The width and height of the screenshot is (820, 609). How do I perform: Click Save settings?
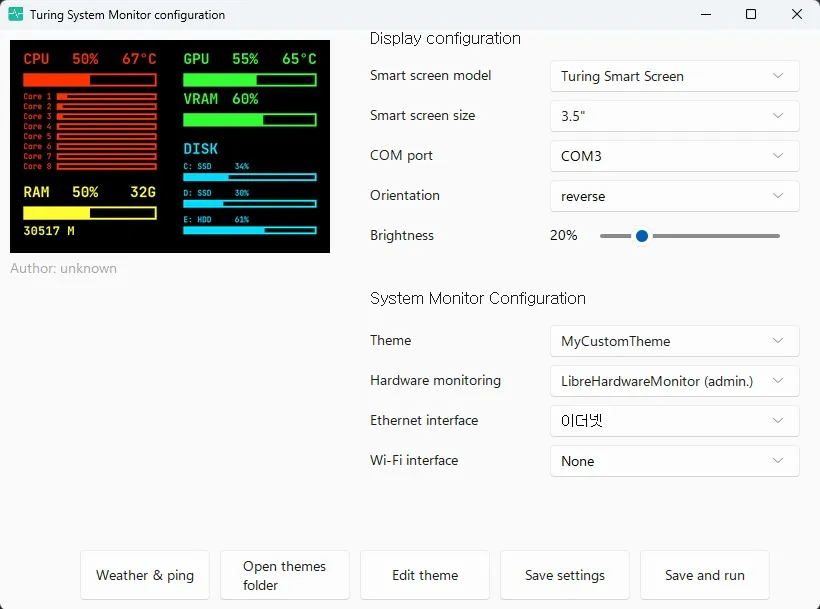pos(565,575)
